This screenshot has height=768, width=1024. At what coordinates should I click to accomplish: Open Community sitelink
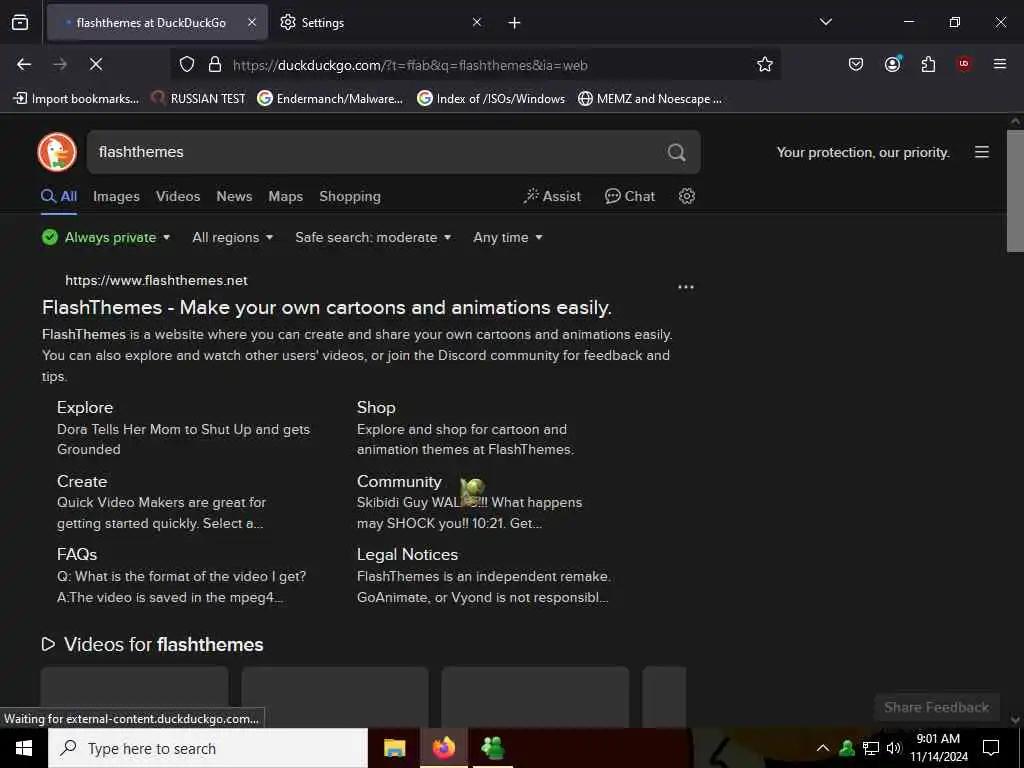tap(399, 481)
